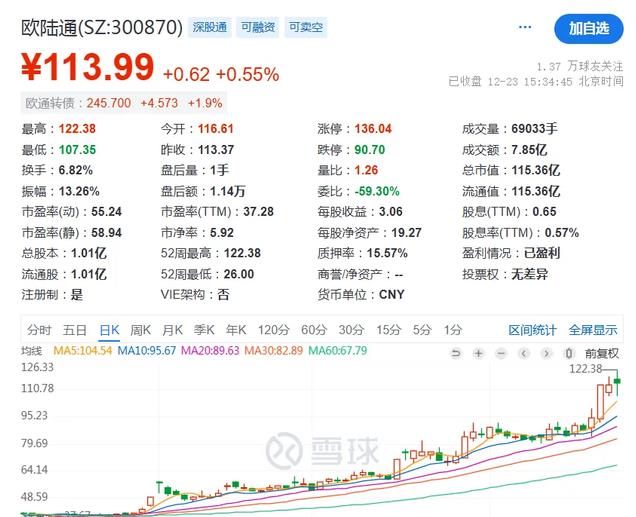Click the candlestick style icon
This screenshot has height=517, width=636.
569,354
